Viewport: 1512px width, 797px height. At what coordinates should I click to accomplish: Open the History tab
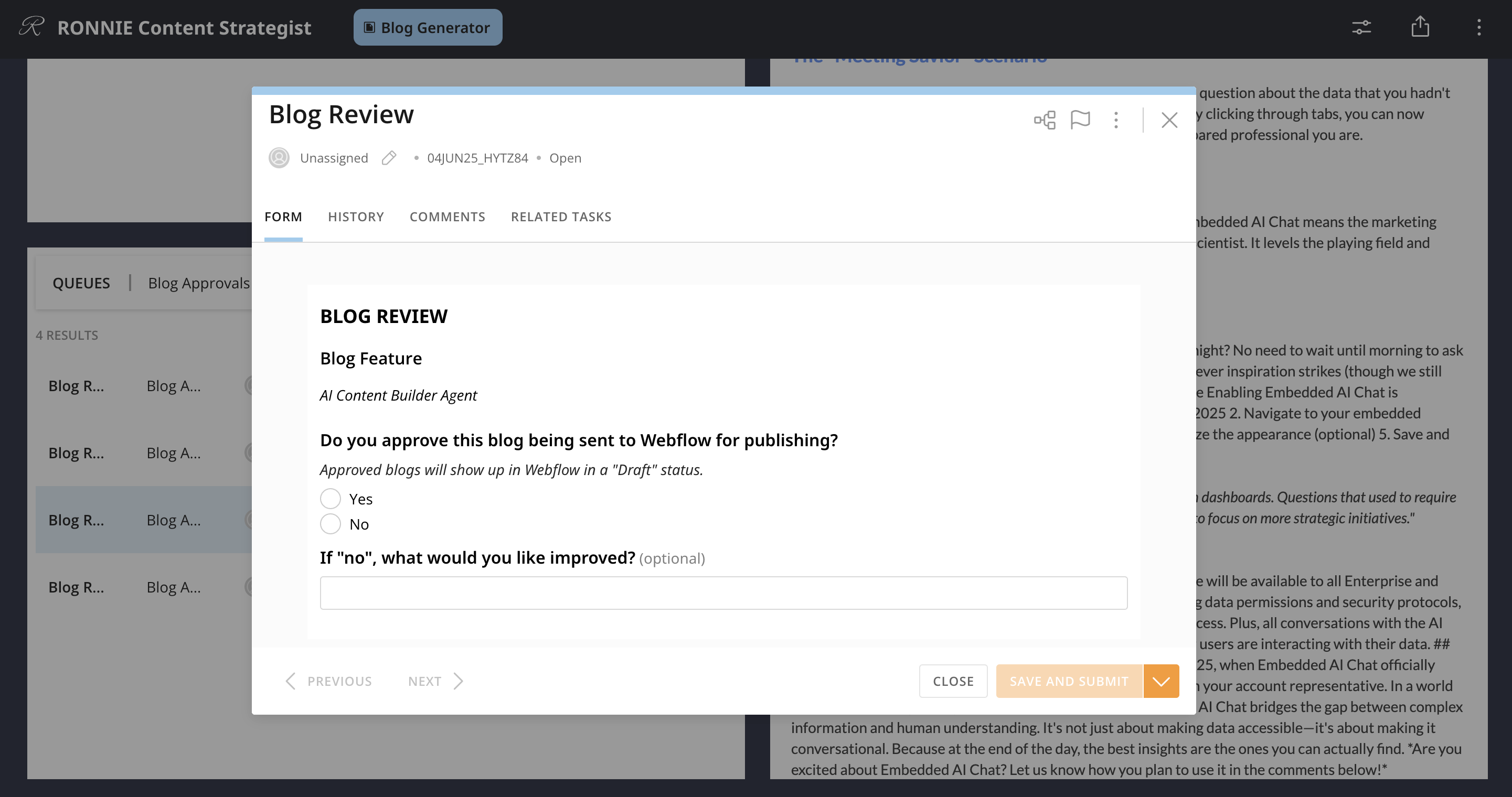tap(356, 217)
